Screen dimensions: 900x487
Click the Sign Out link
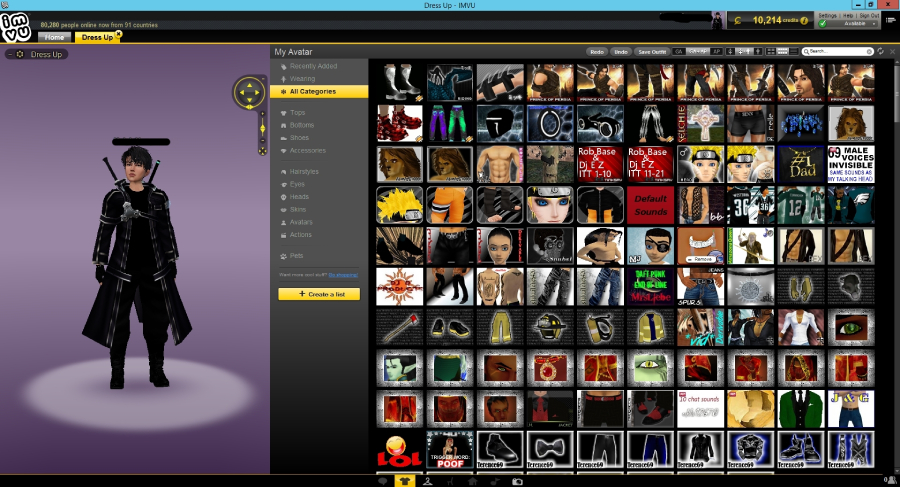869,16
